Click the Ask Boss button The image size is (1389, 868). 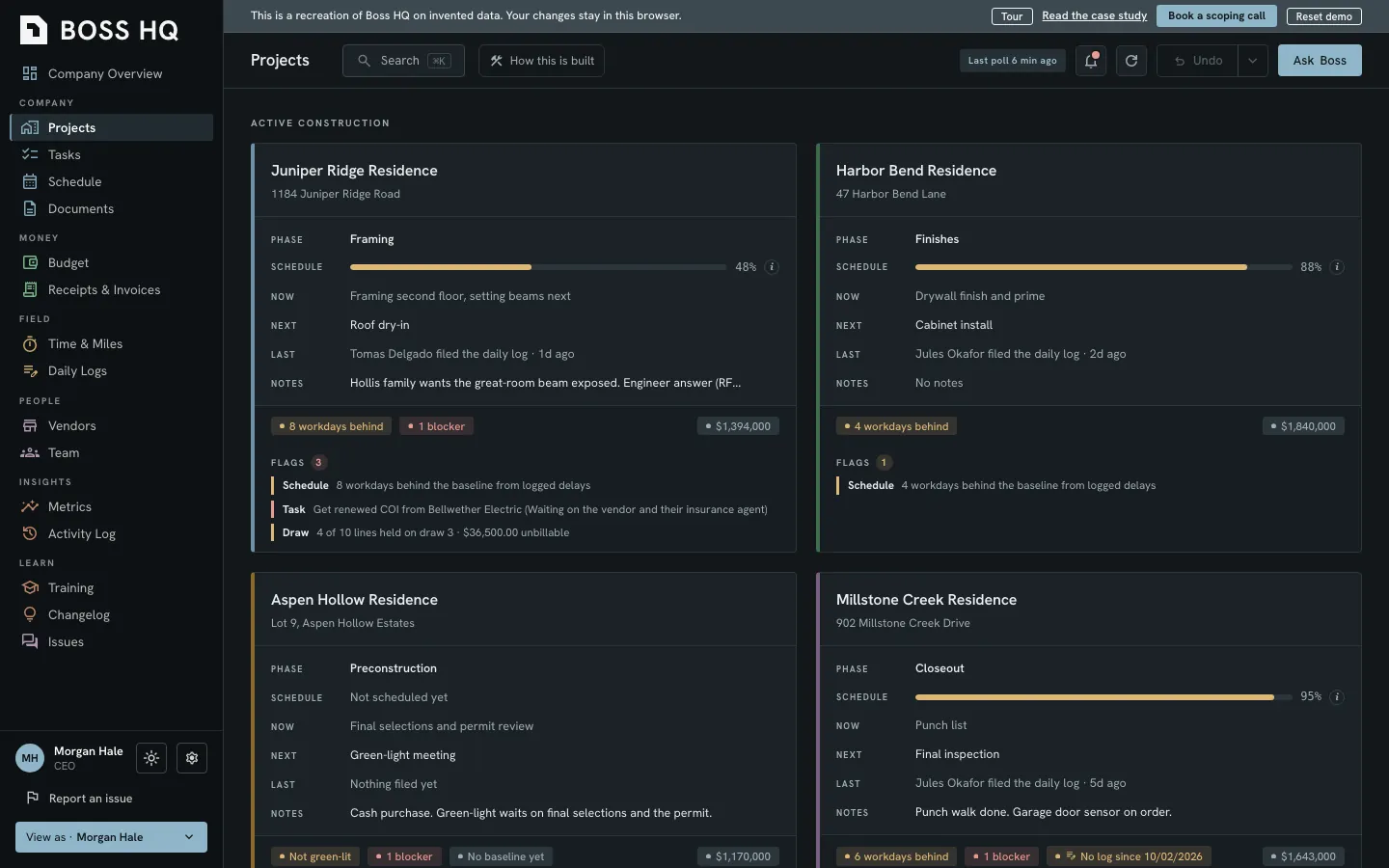(x=1320, y=61)
